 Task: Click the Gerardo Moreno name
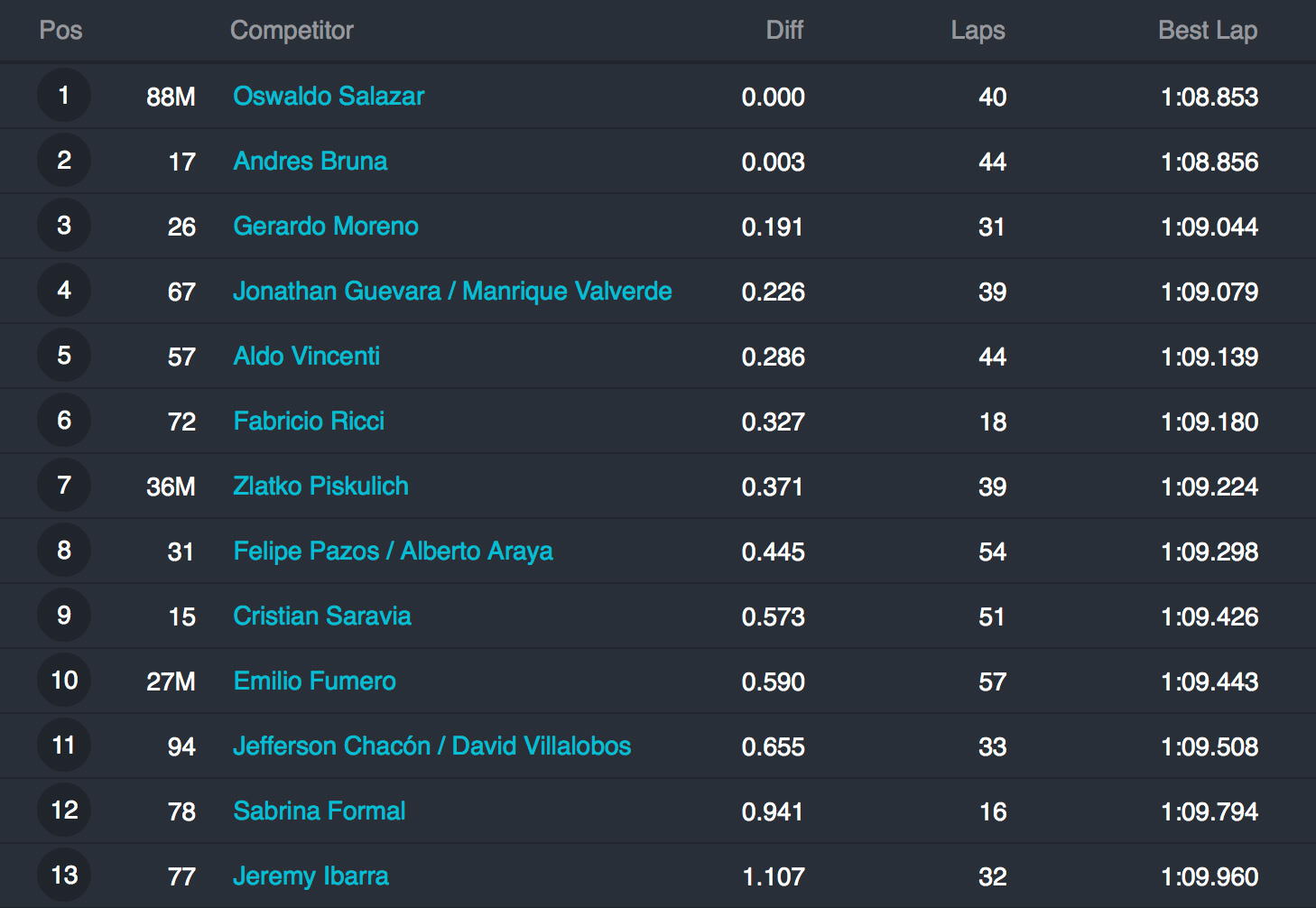pos(326,226)
